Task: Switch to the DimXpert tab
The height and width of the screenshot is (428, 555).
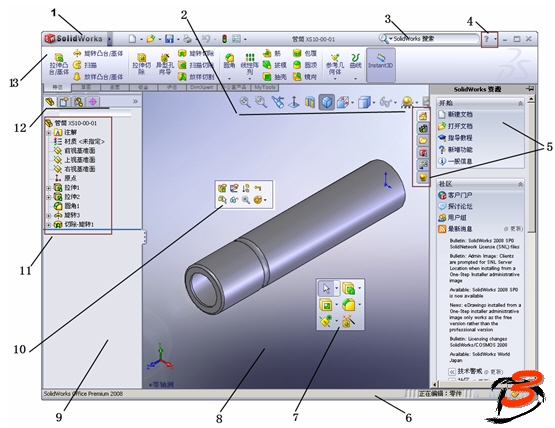Action: pos(202,87)
